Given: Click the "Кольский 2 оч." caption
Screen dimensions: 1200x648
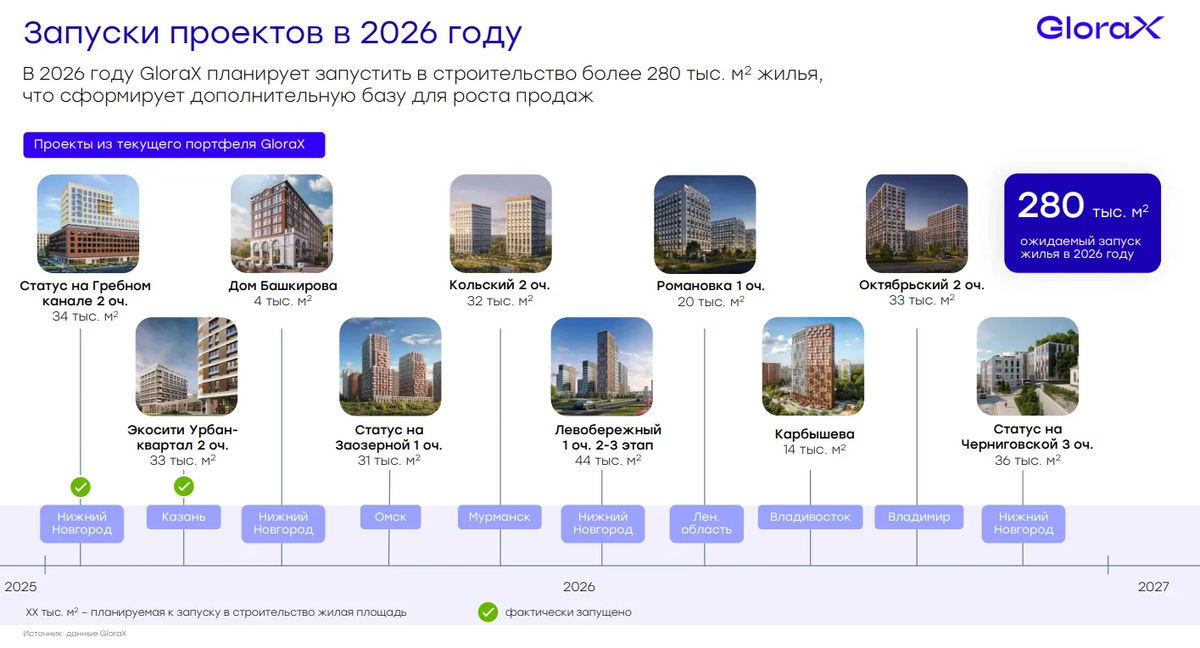Looking at the screenshot, I should click(x=500, y=285).
